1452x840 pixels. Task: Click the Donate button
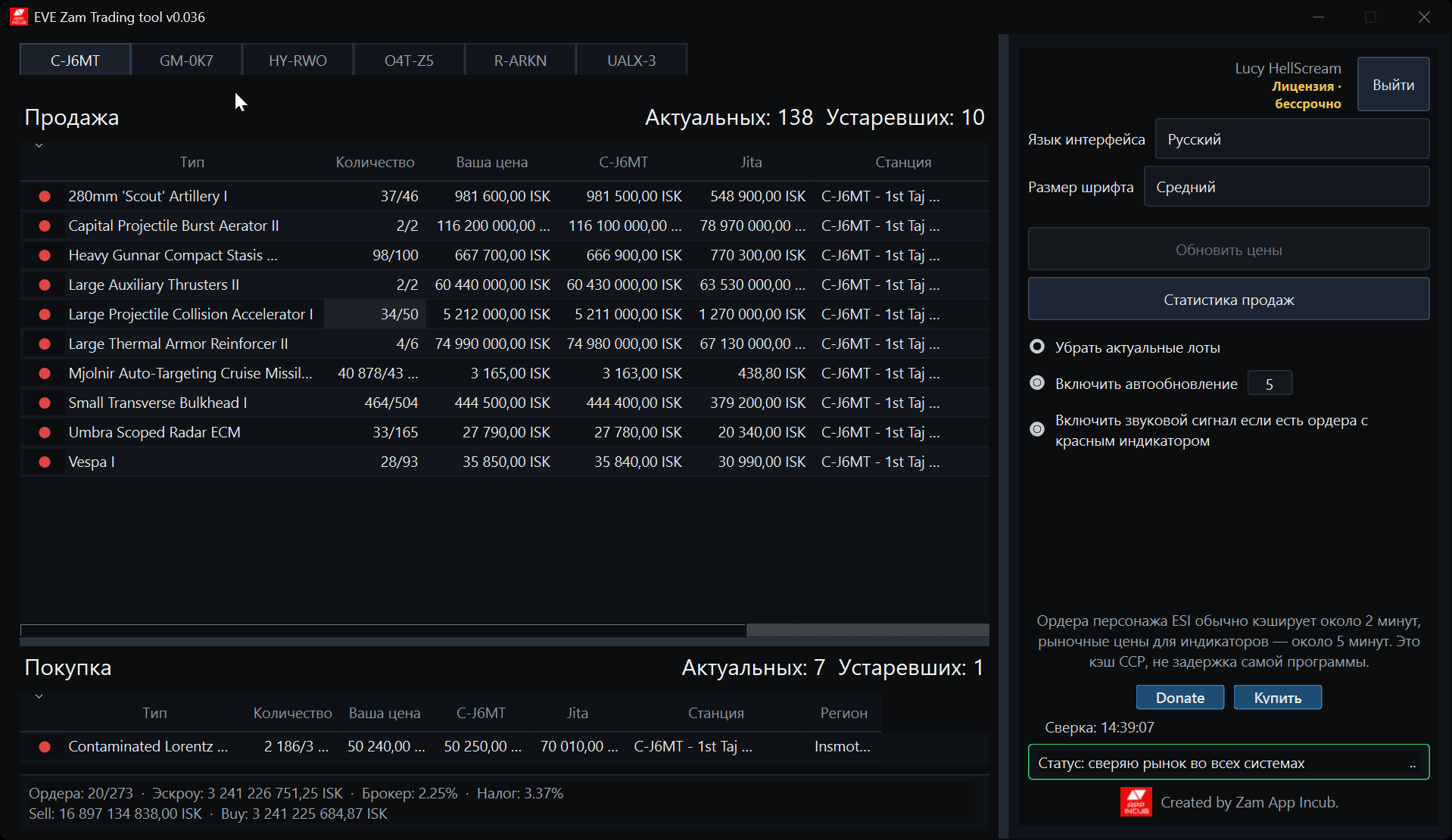(x=1179, y=698)
